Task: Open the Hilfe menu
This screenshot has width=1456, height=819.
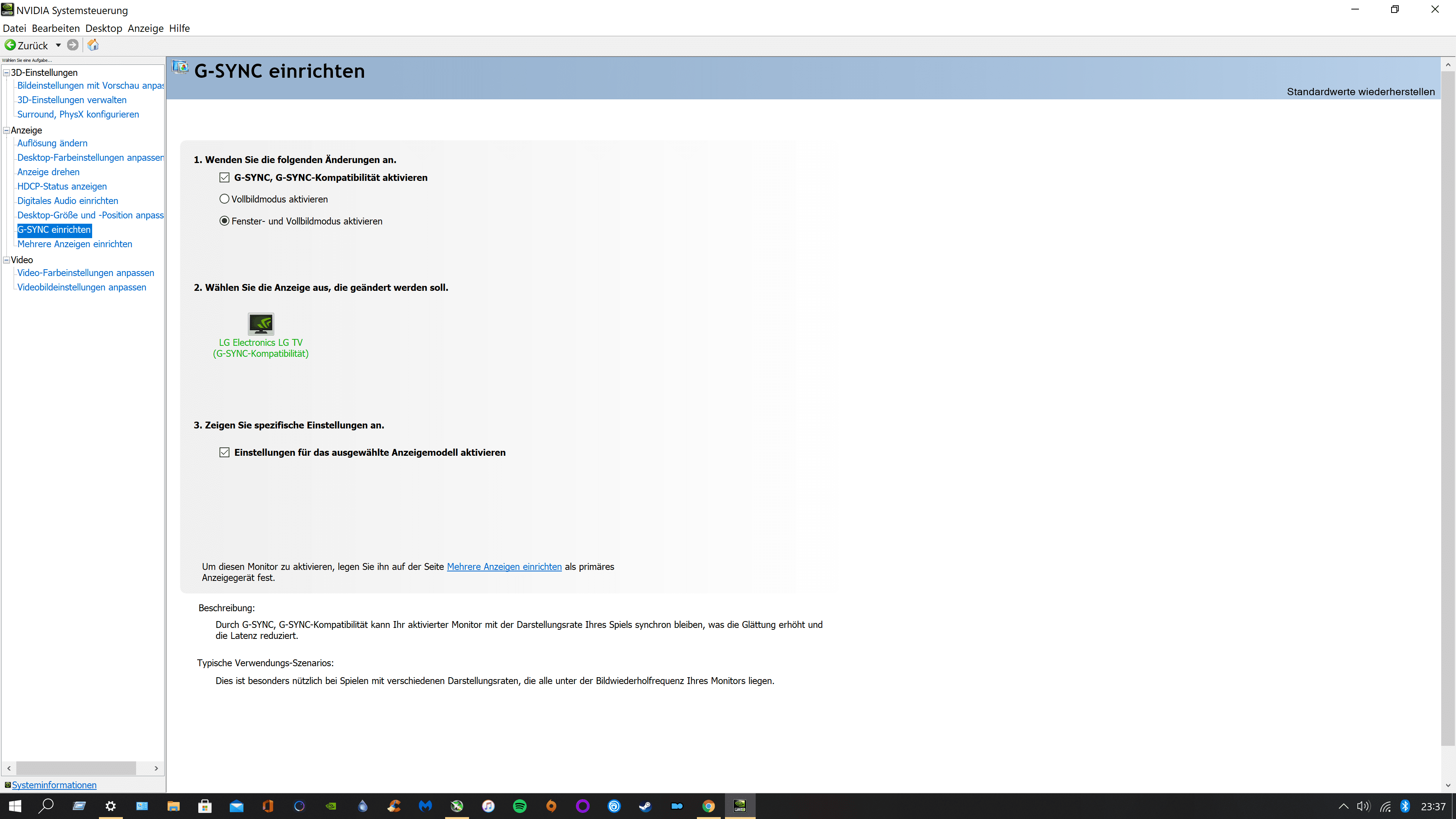Action: (x=179, y=28)
